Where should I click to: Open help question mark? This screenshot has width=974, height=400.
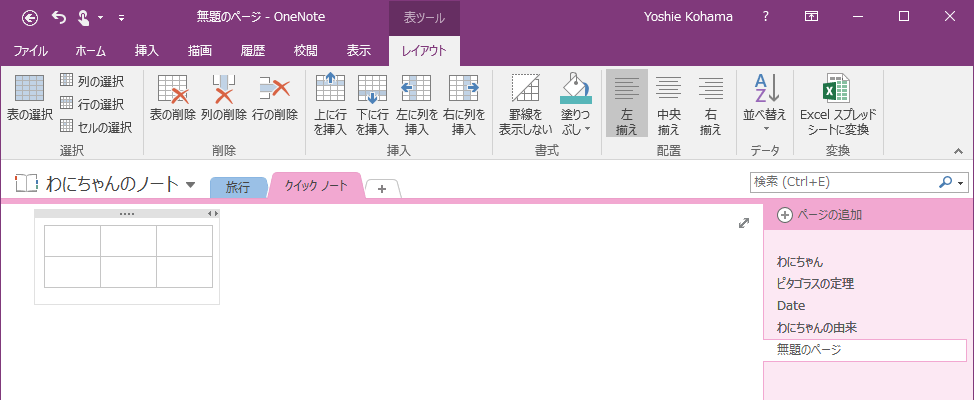click(x=766, y=17)
